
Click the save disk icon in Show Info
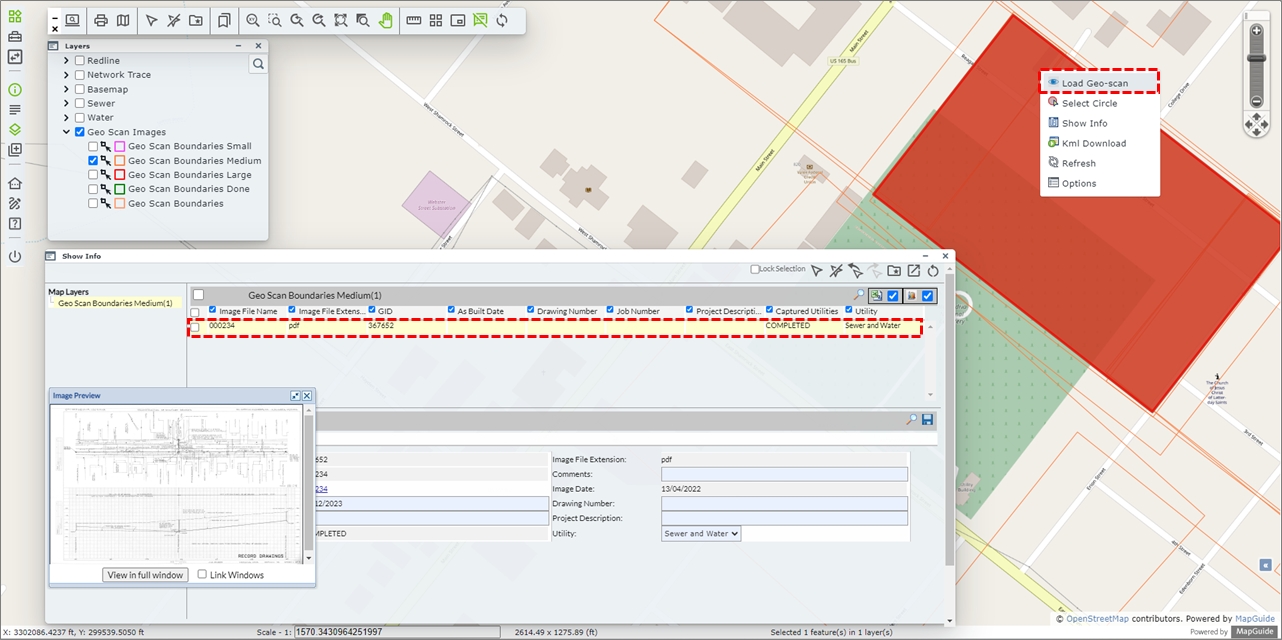927,420
